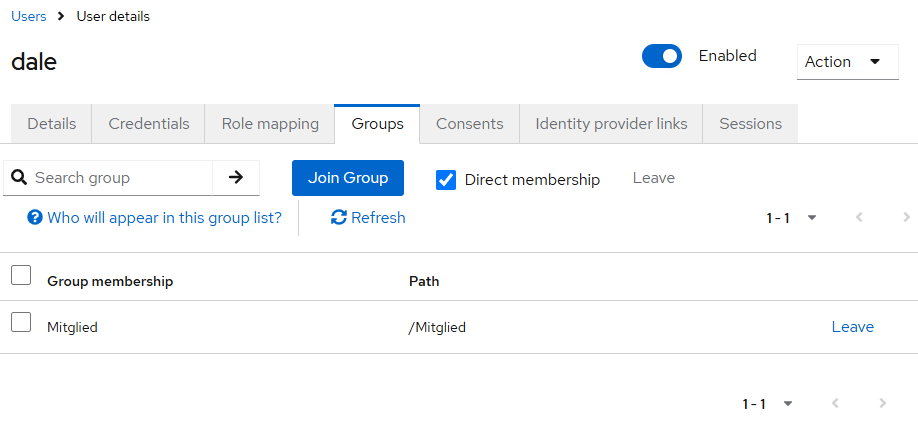Screen dimensions: 918x424
Task: Switch to the Credentials tab
Action: [x=149, y=124]
